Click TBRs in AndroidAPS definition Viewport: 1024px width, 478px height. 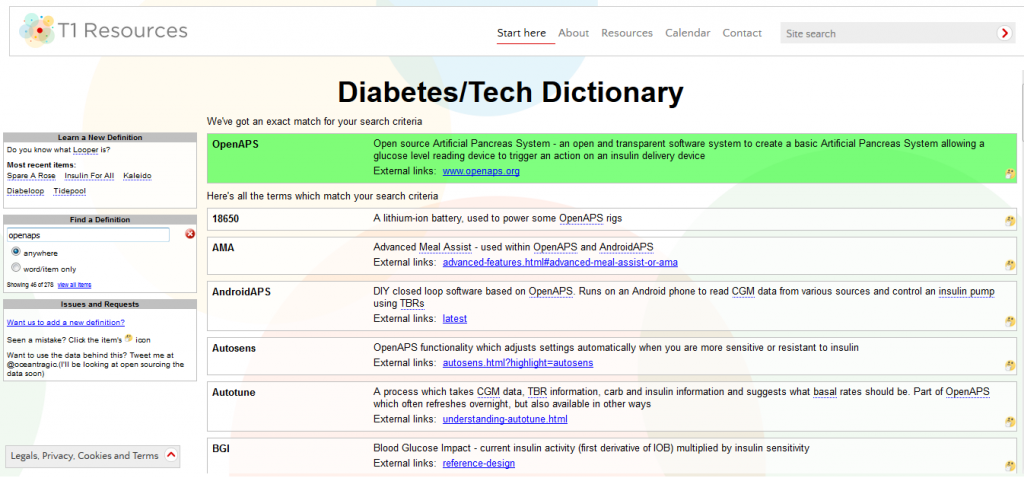click(412, 304)
